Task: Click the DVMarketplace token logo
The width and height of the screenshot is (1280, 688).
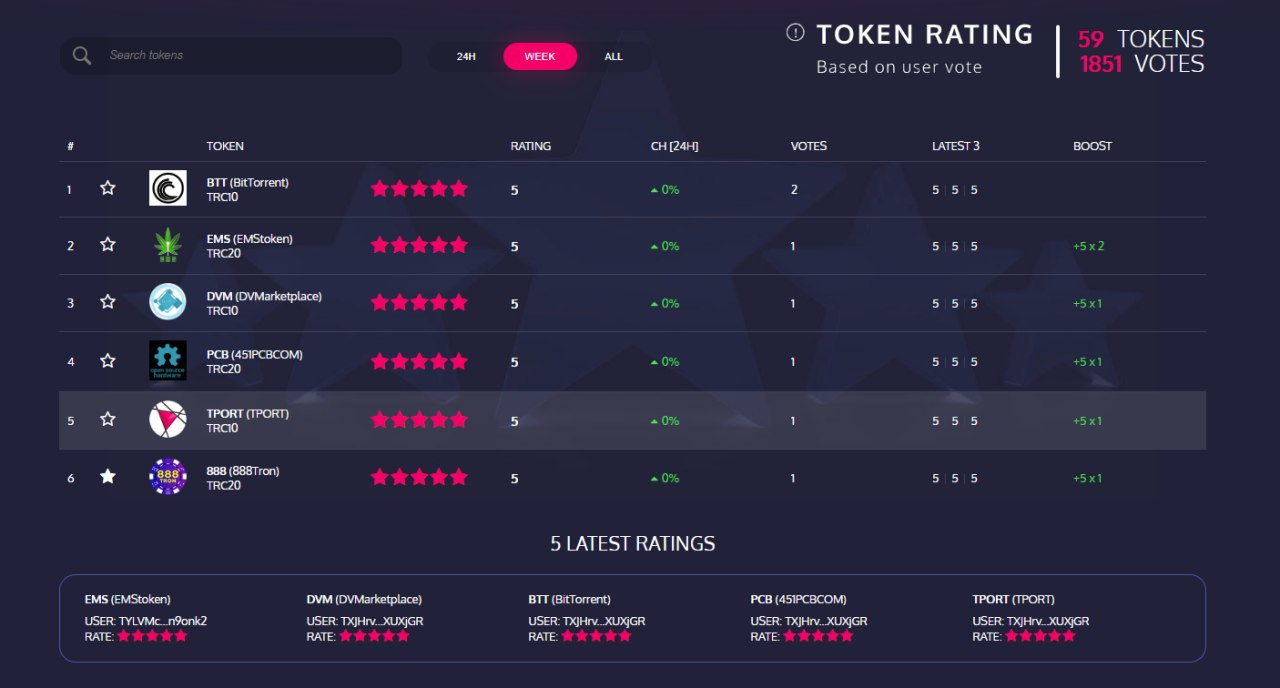Action: click(168, 302)
